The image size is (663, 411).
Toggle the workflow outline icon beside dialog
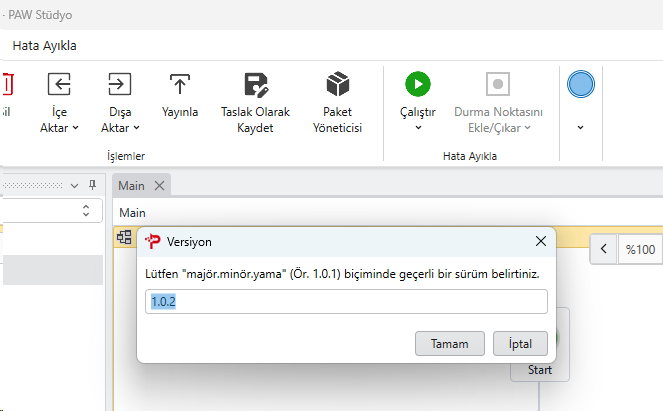(124, 237)
